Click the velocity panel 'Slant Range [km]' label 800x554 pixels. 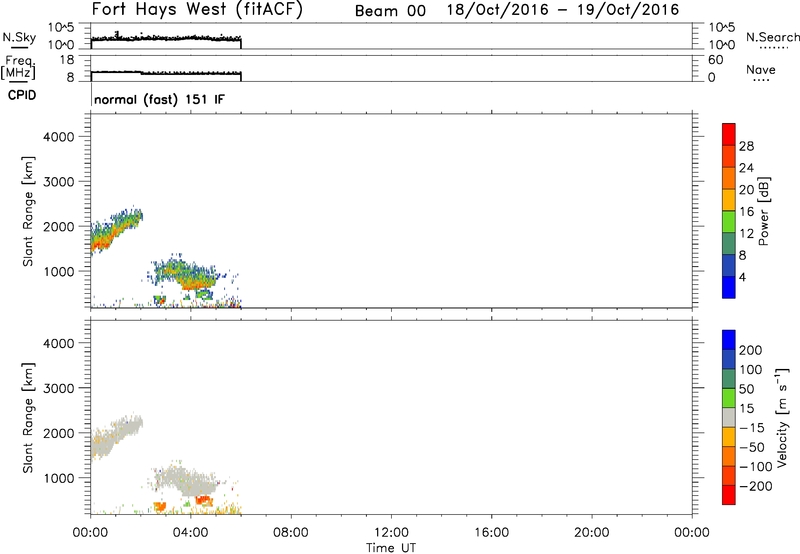(28, 418)
